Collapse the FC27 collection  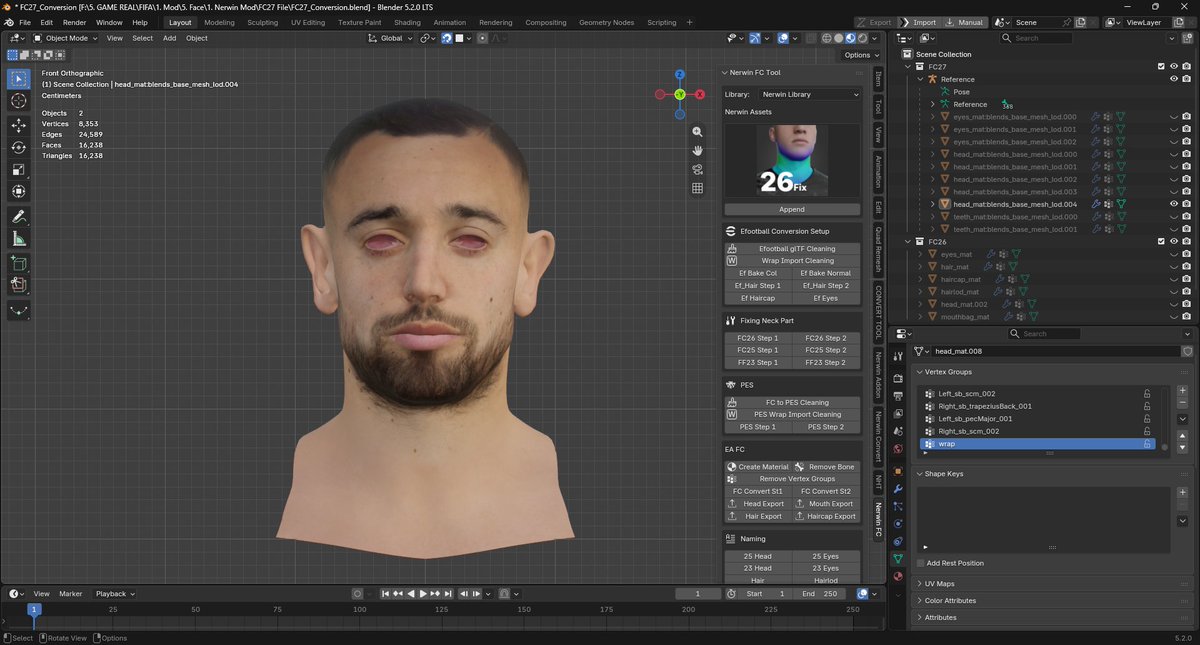click(x=908, y=67)
